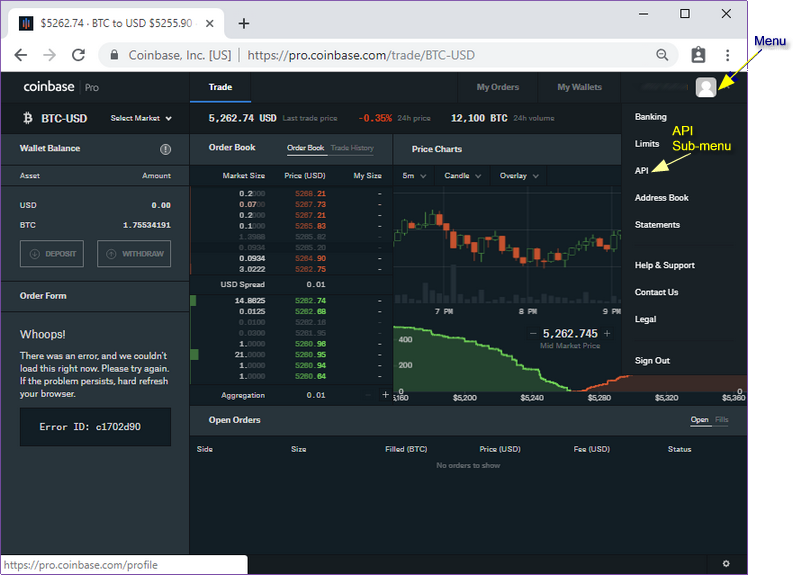Click the mid market price 5,262.745
Image resolution: width=800 pixels, height=575 pixels.
(x=570, y=333)
